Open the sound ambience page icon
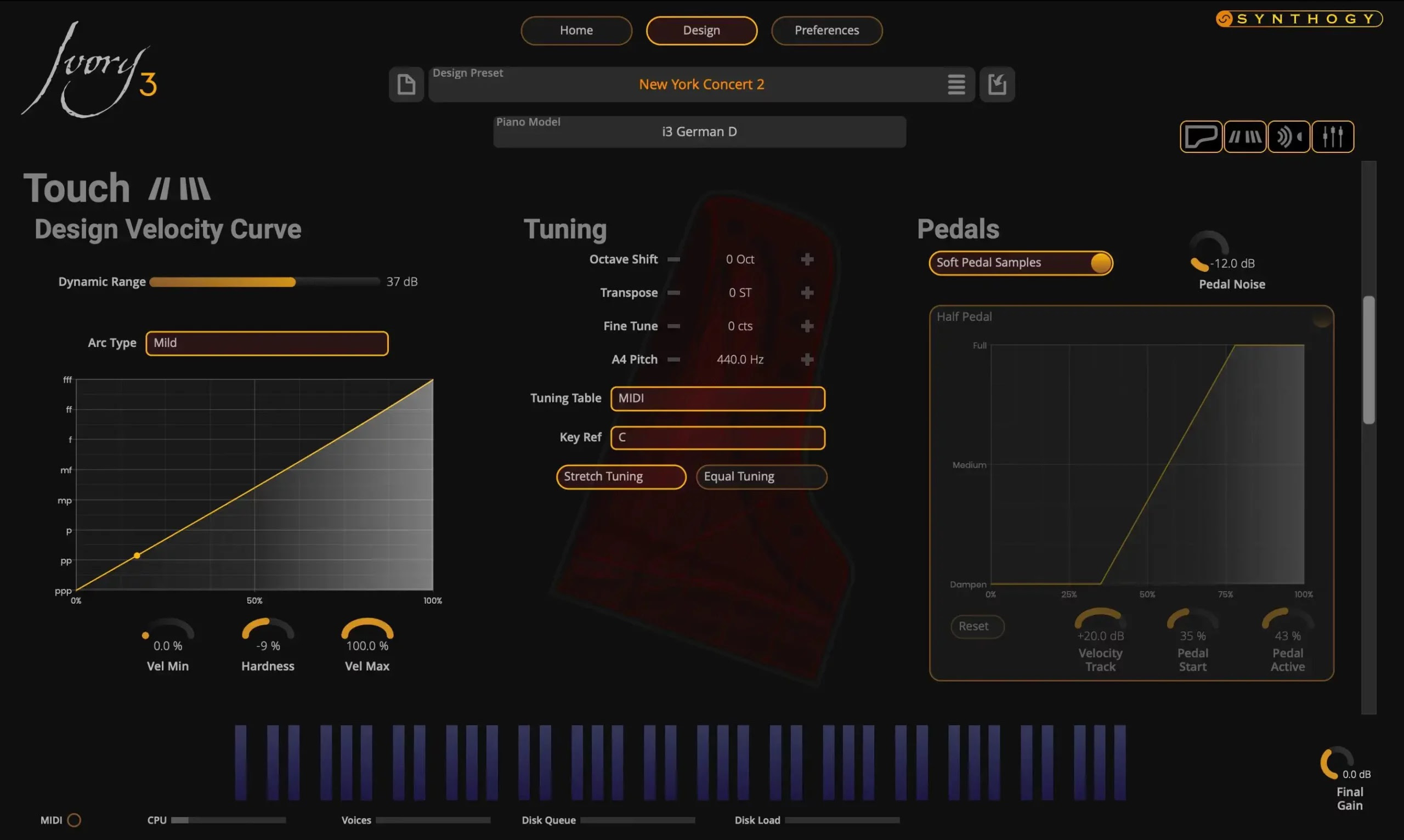1404x840 pixels. (x=1289, y=137)
